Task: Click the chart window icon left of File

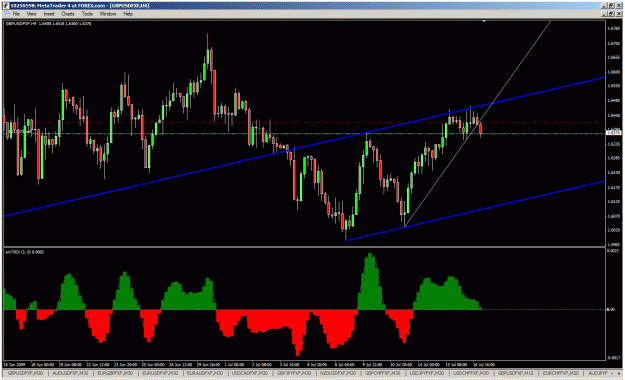Action: (x=6, y=14)
